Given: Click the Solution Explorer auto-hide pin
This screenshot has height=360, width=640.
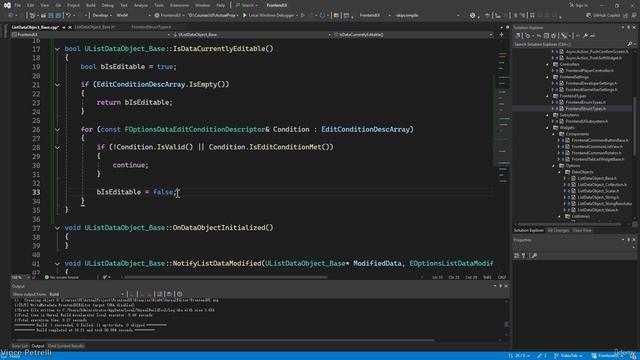Looking at the screenshot, I should click(629, 27).
